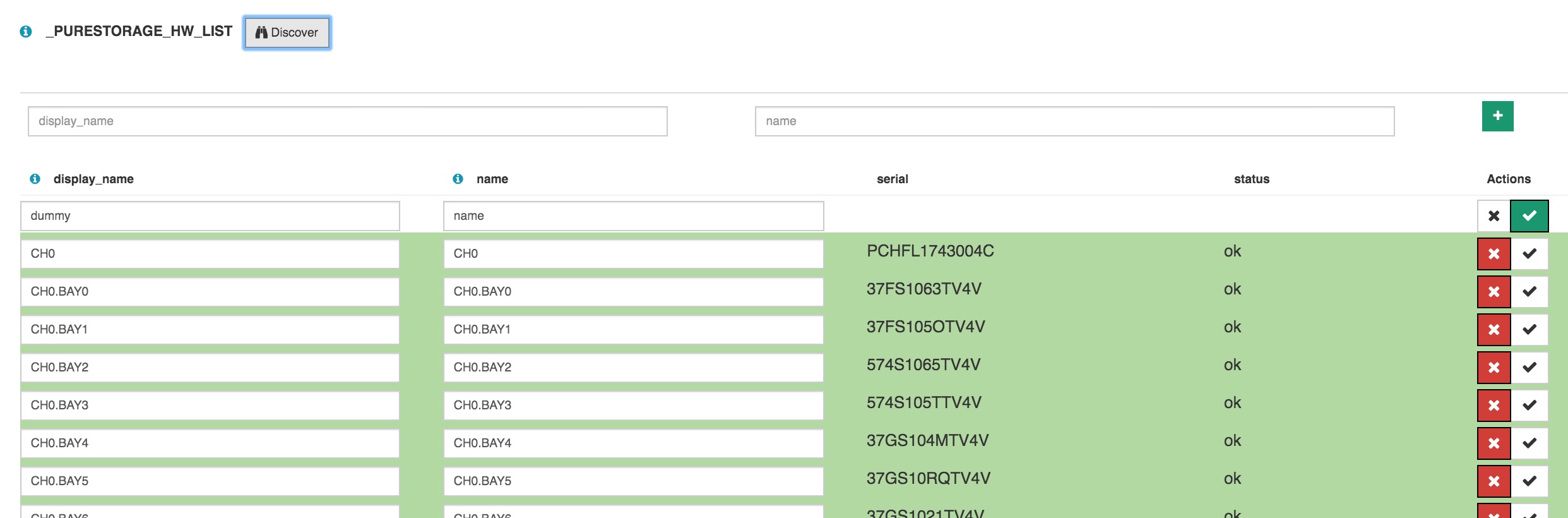Cancel the dummy row with X icon
Screen dimensions: 1568x518
click(1494, 216)
